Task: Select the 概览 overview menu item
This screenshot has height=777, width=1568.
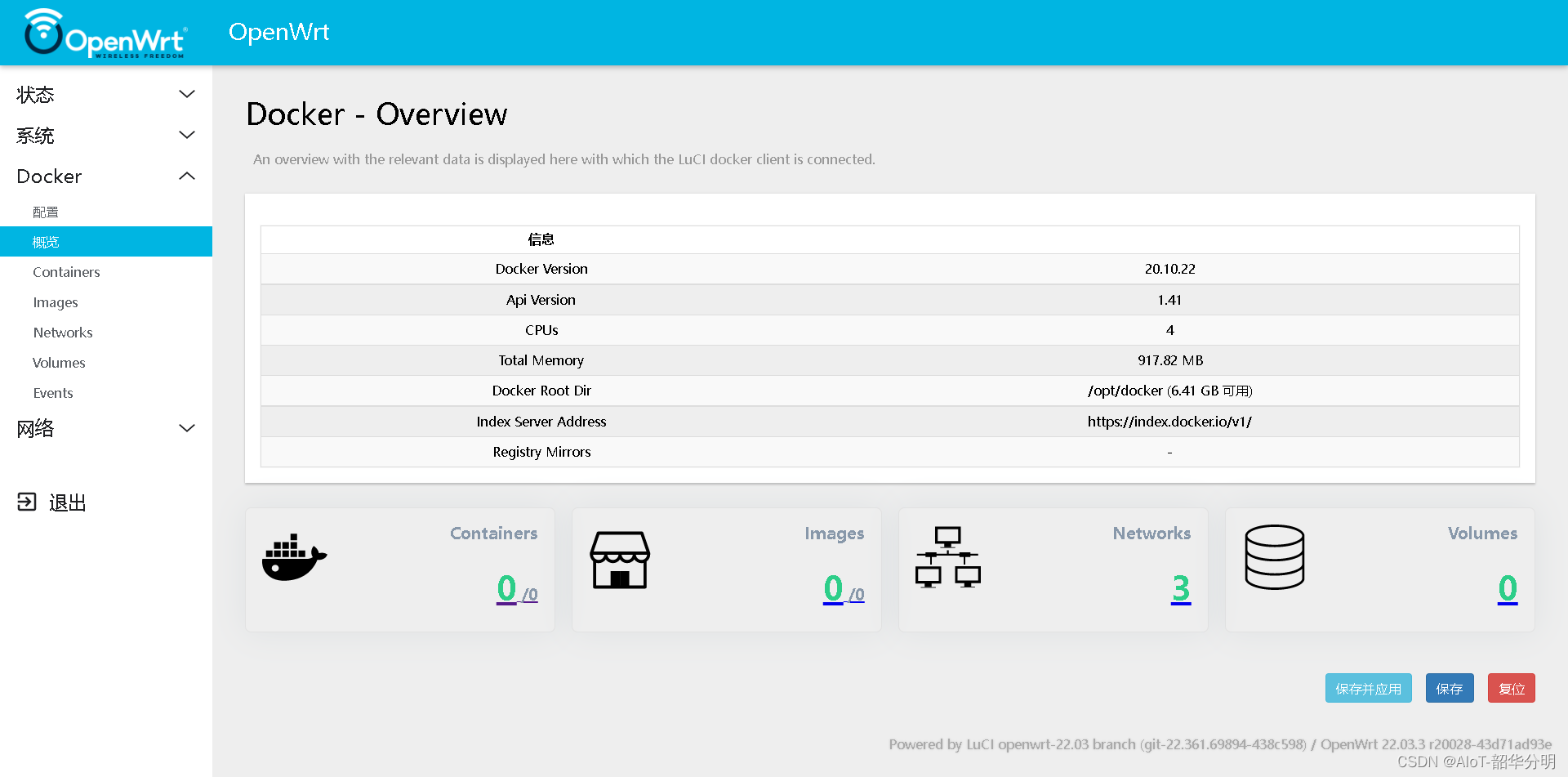Action: (106, 242)
